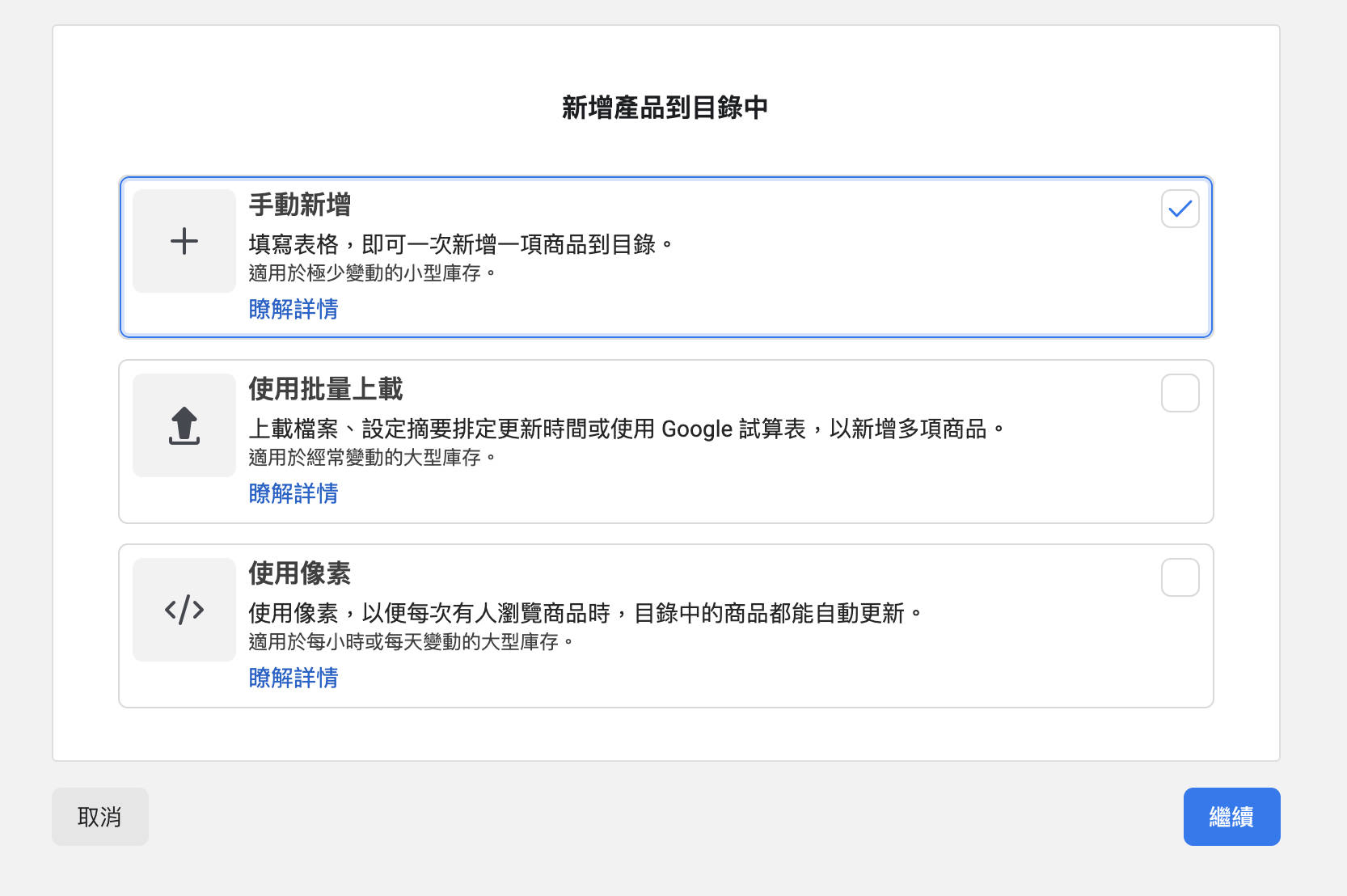Click the description mentioning Google 試算表
The height and width of the screenshot is (896, 1347).
[627, 429]
